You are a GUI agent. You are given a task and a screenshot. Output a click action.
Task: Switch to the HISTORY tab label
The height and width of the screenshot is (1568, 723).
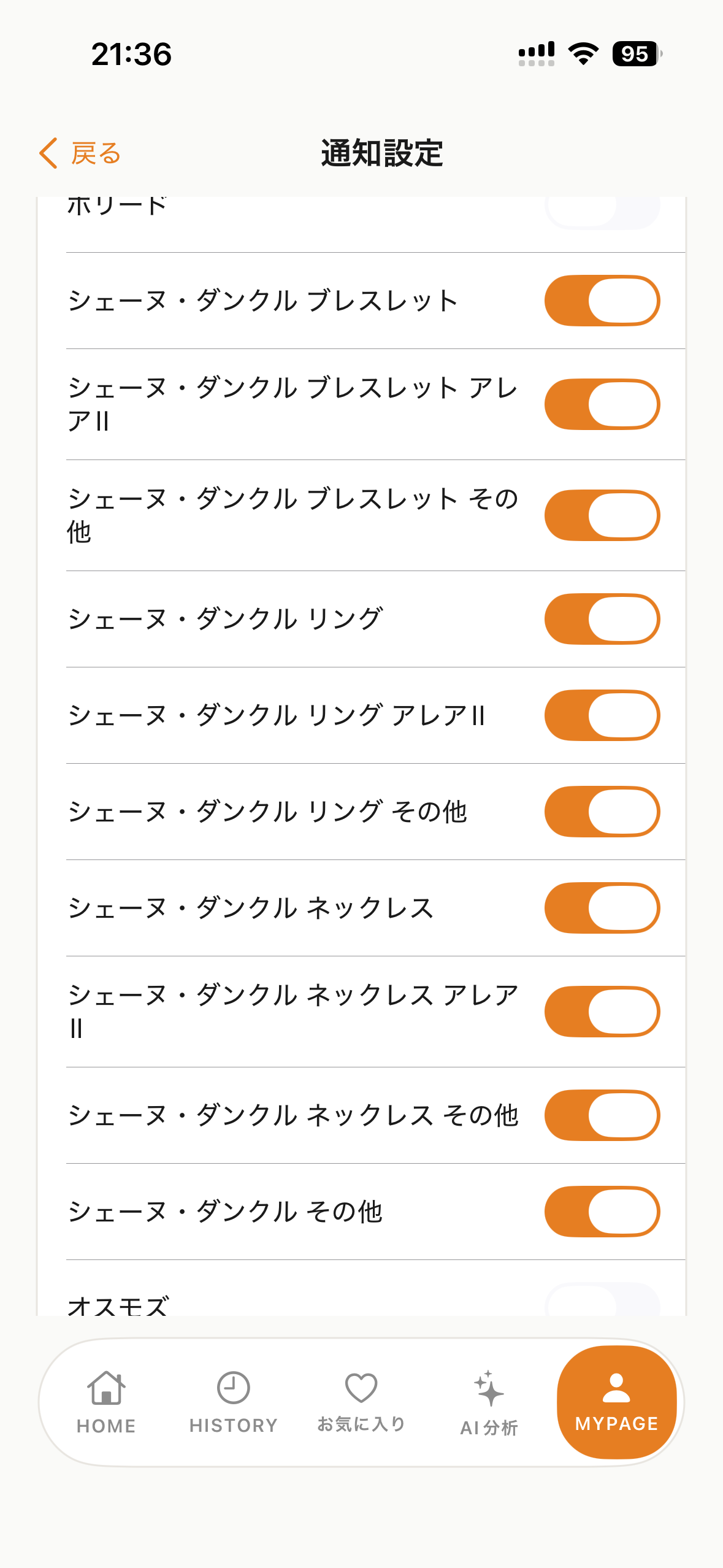tap(233, 1425)
